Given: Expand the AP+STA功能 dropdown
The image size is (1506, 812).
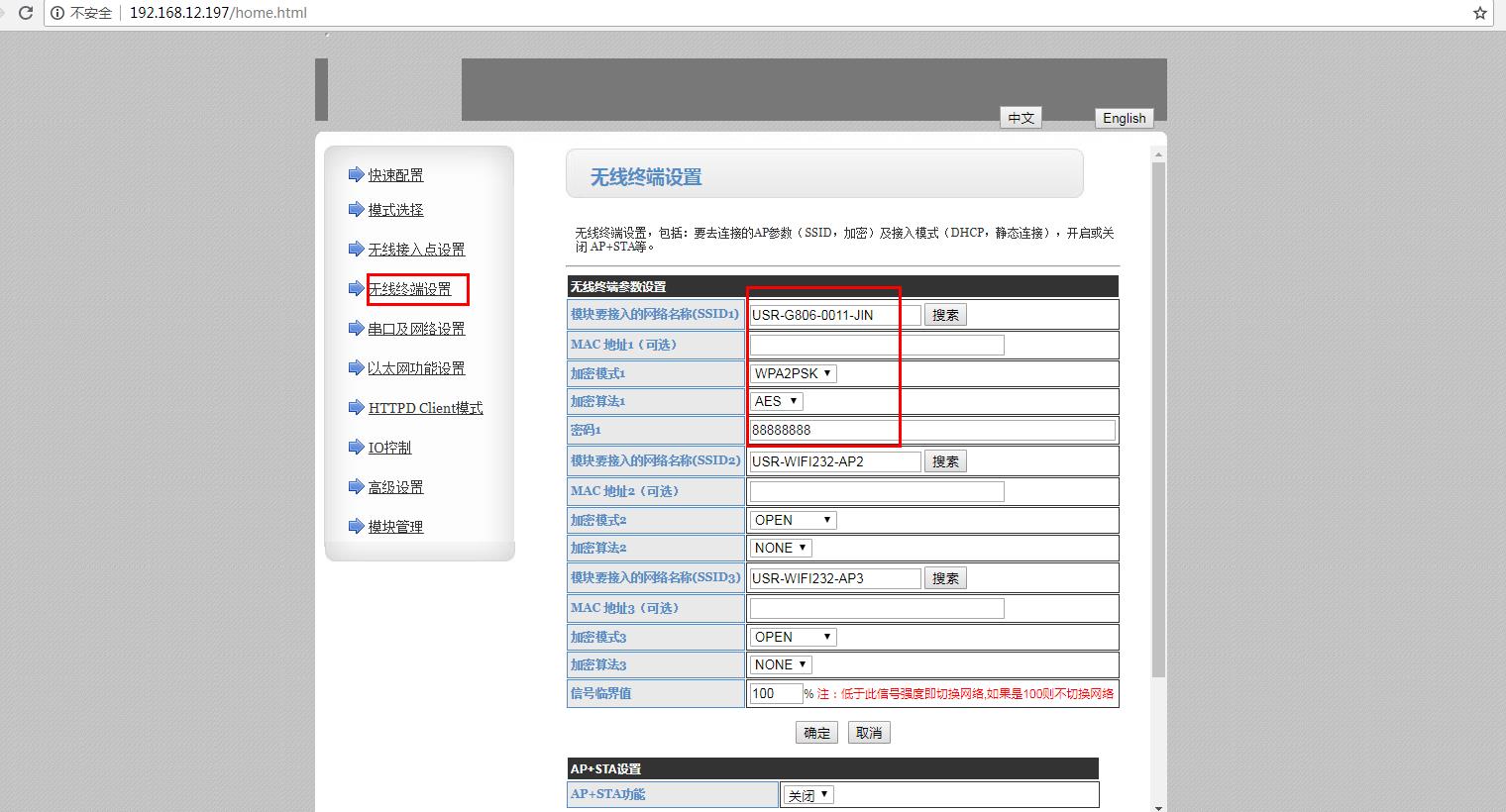Looking at the screenshot, I should 808,795.
